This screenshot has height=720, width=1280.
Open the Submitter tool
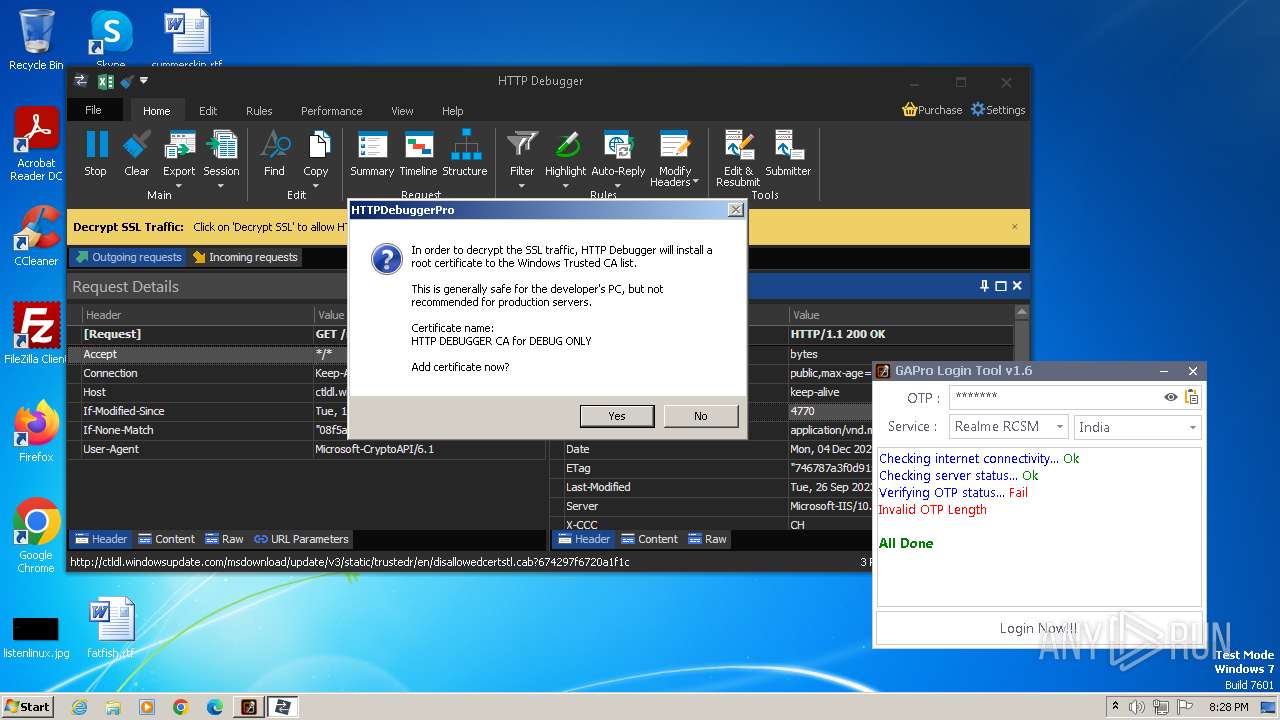tap(788, 155)
